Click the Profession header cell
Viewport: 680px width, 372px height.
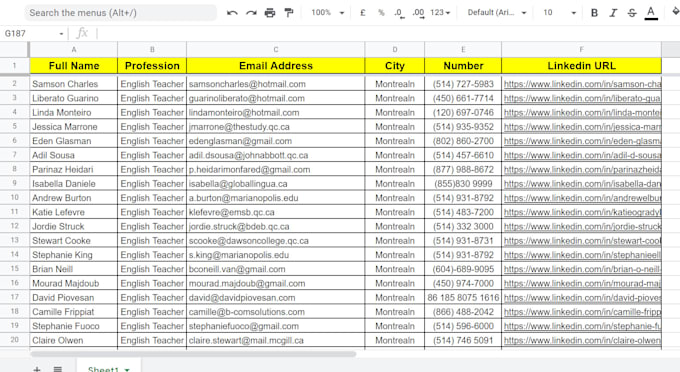point(152,65)
